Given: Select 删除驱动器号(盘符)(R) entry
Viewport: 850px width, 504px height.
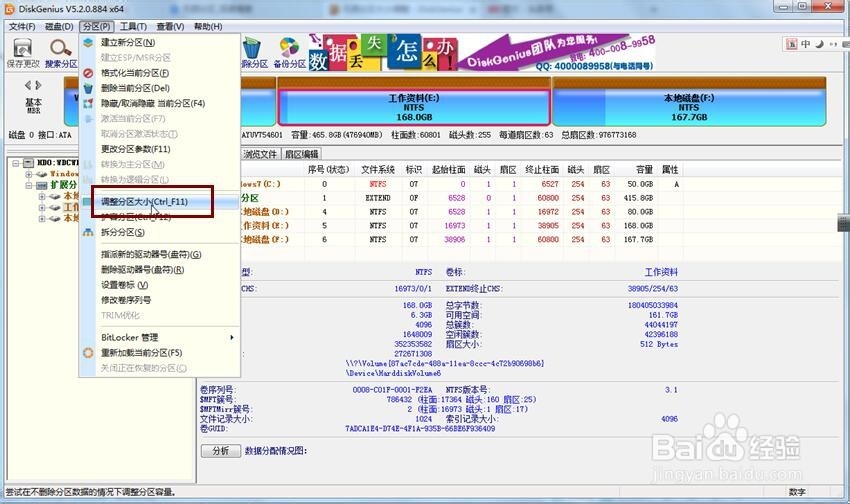Looking at the screenshot, I should point(143,269).
